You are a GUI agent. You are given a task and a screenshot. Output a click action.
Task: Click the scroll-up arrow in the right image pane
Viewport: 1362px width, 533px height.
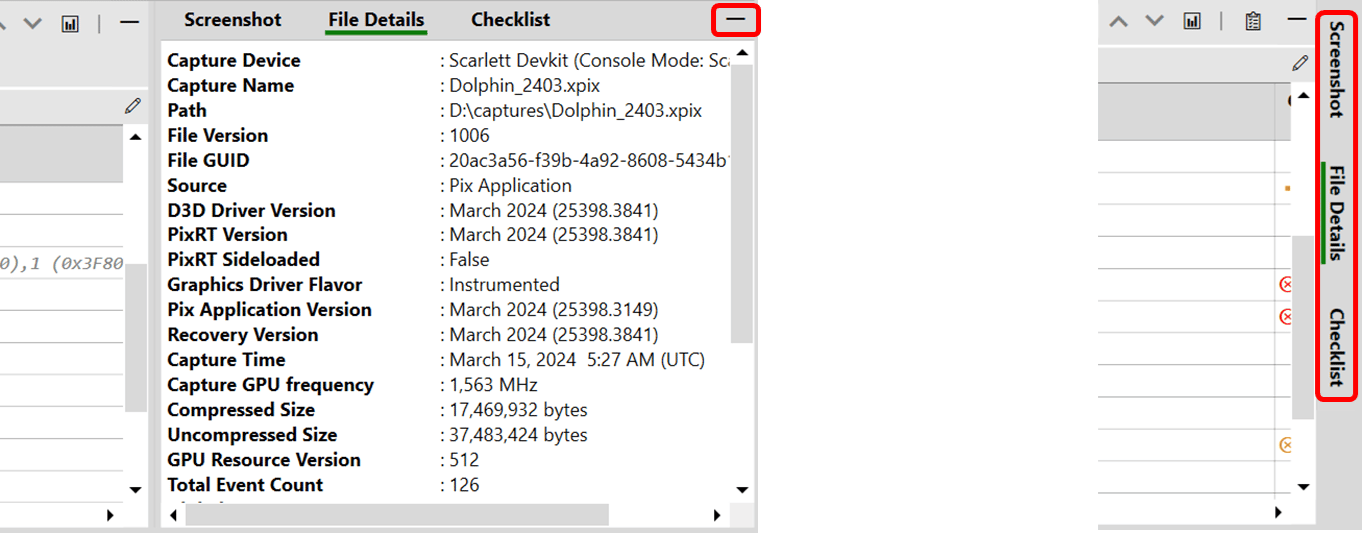[1303, 96]
